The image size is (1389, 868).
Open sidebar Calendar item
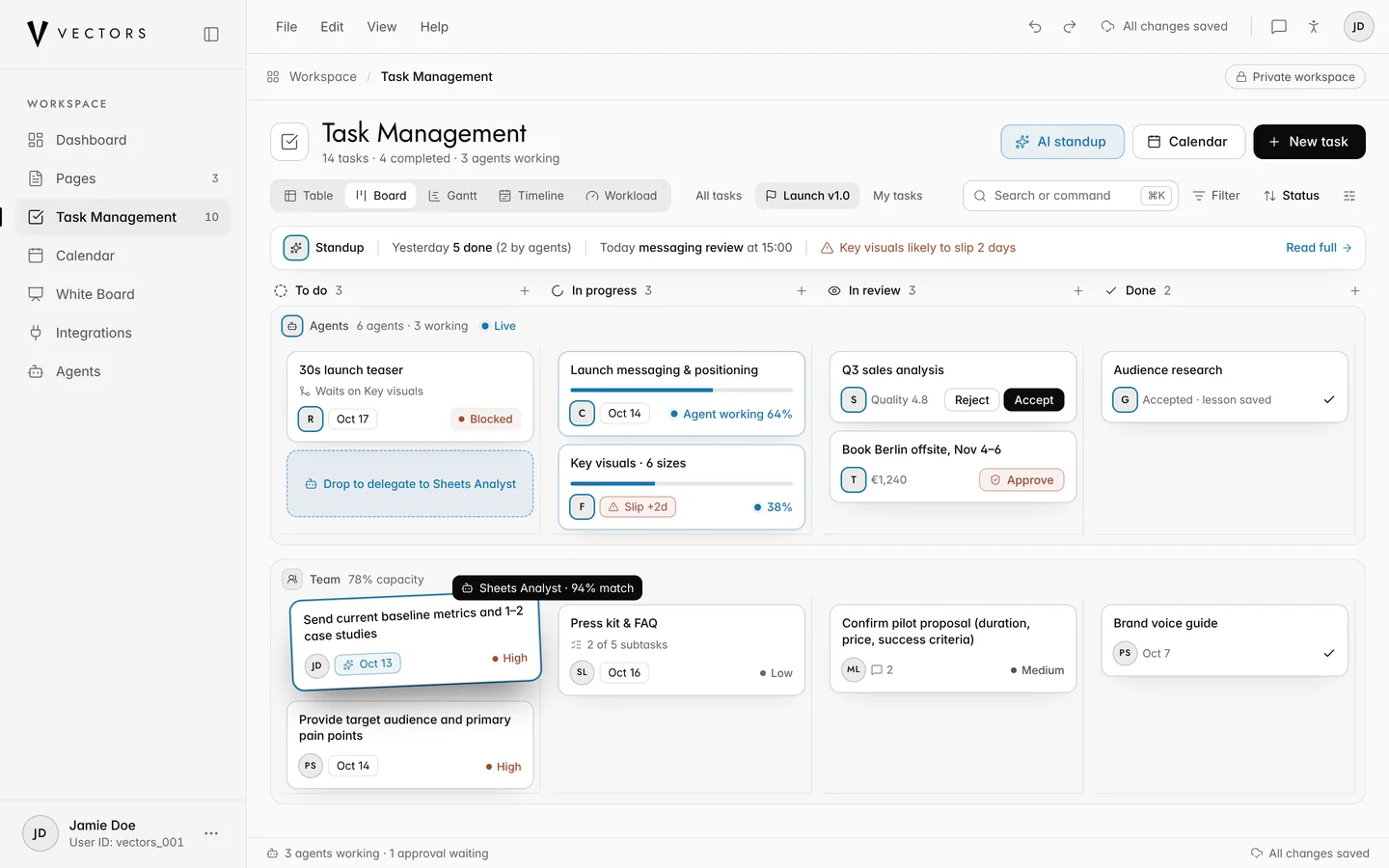coord(123,256)
